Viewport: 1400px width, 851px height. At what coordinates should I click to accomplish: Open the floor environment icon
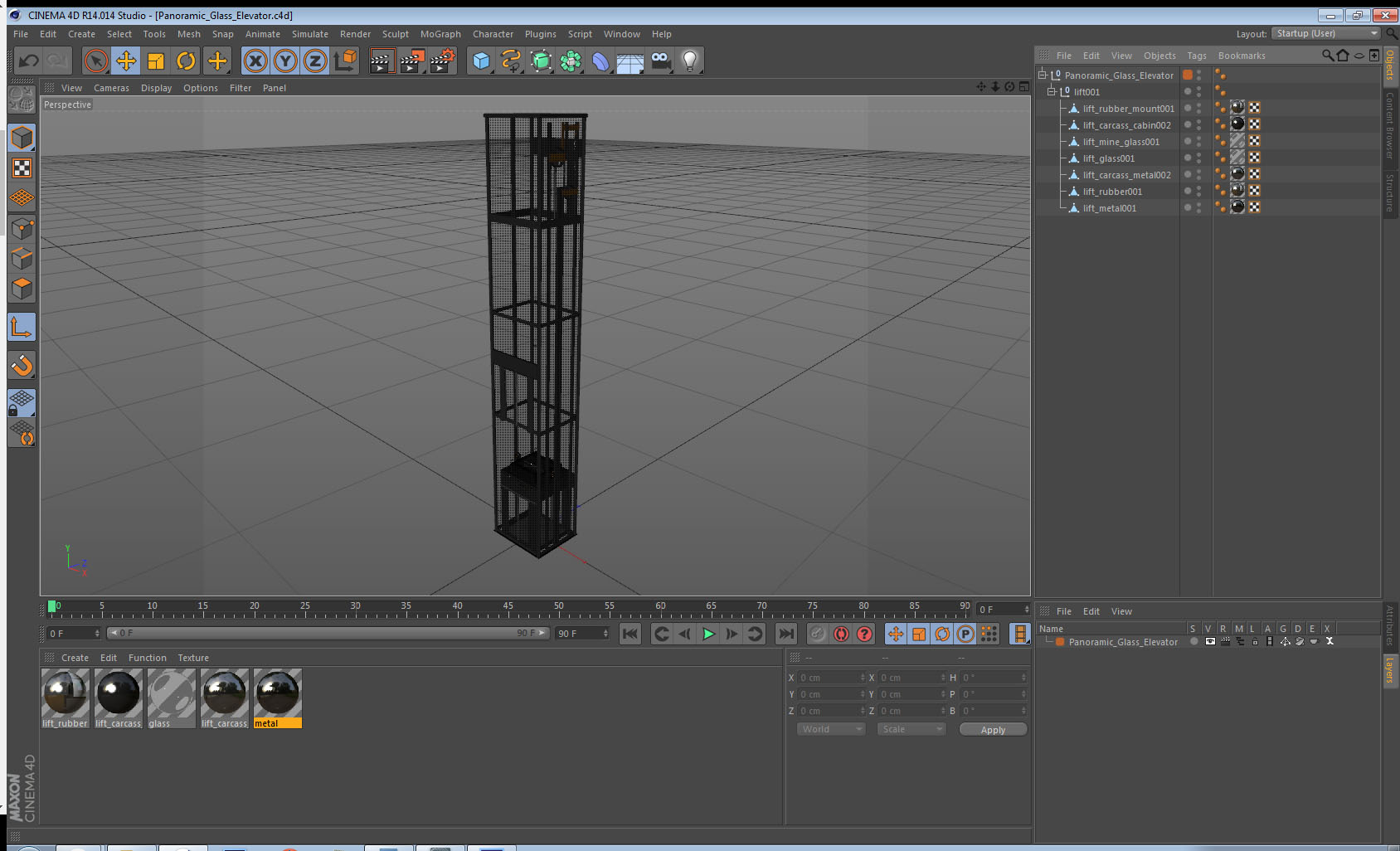point(630,61)
